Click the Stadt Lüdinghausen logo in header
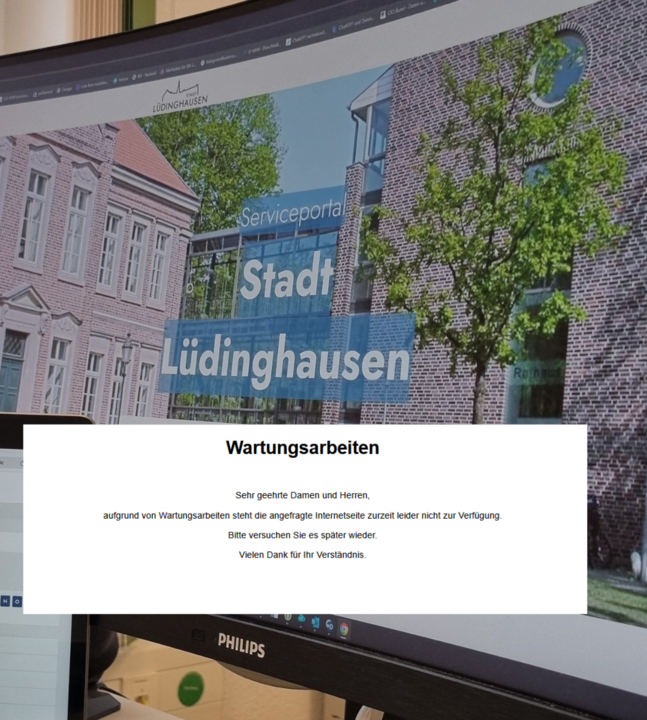The image size is (647, 720). tap(180, 97)
